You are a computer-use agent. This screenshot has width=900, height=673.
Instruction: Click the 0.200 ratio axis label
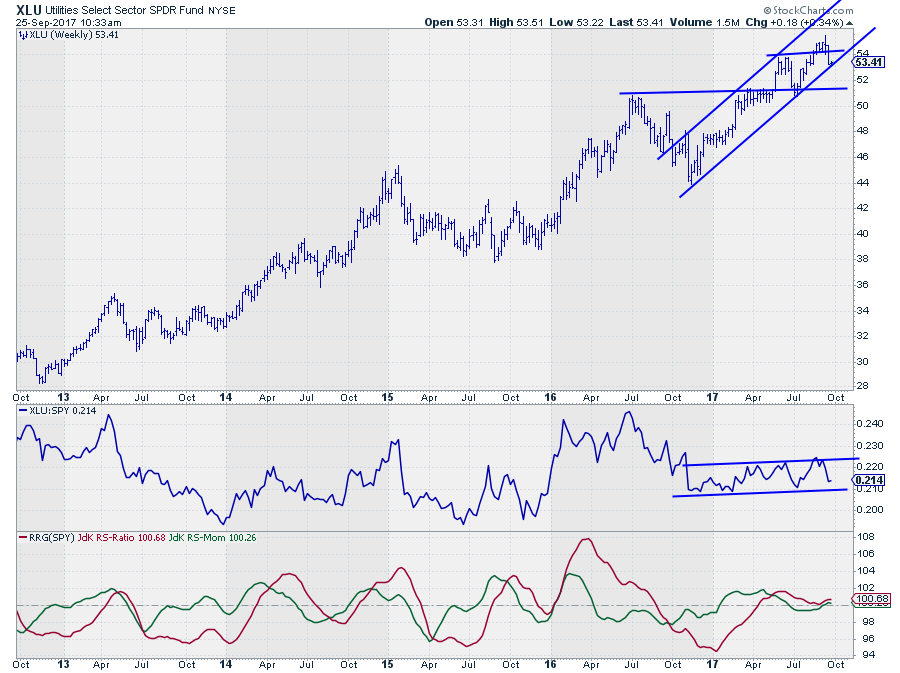[870, 510]
